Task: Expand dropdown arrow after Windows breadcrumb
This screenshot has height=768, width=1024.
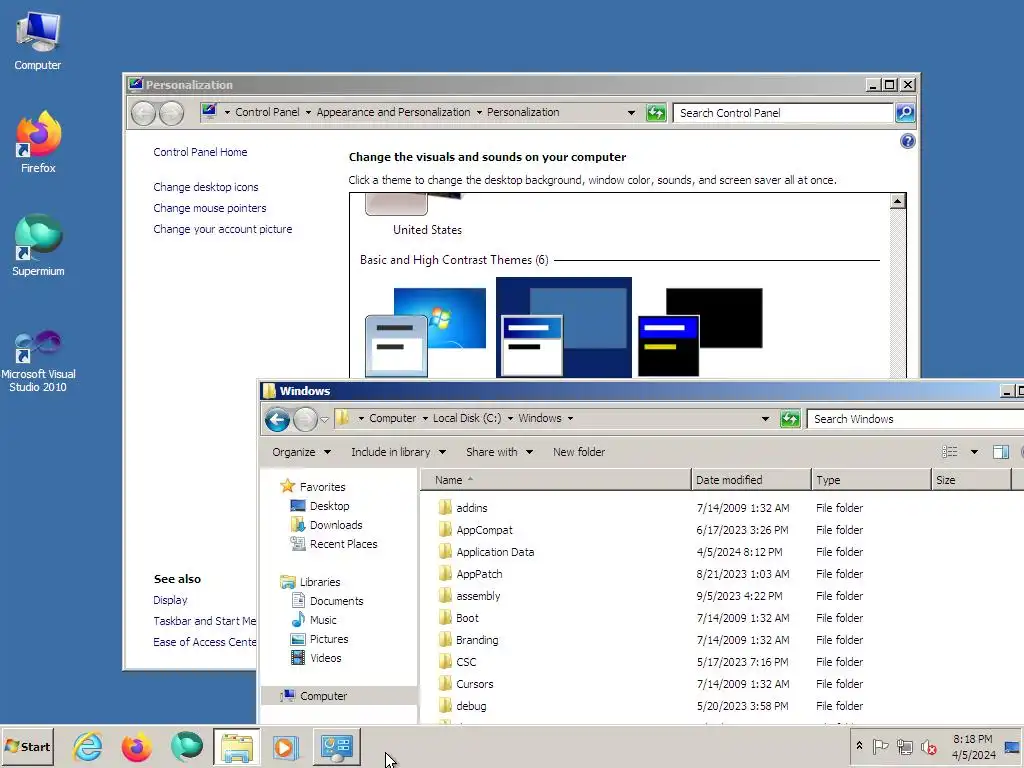Action: (x=570, y=419)
